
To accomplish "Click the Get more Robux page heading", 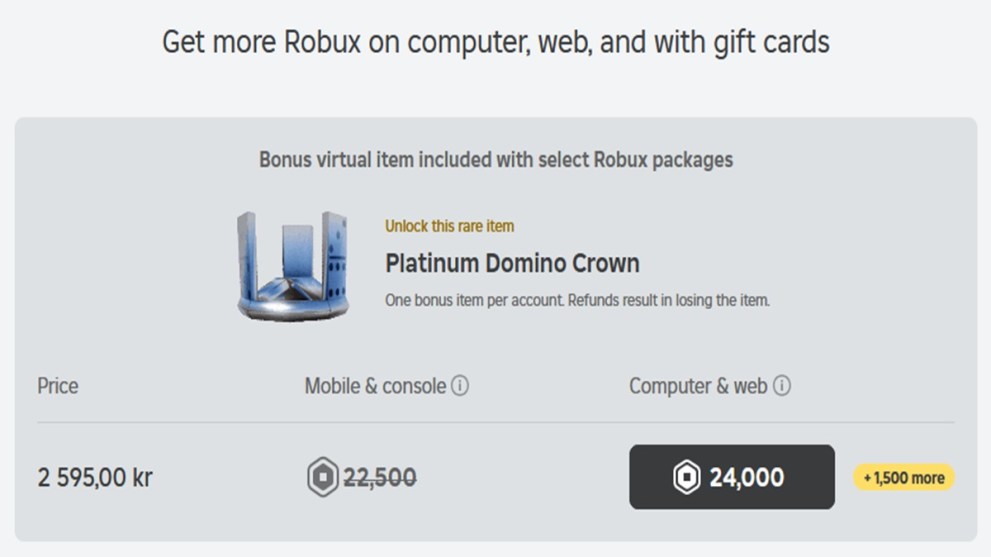I will pos(495,43).
